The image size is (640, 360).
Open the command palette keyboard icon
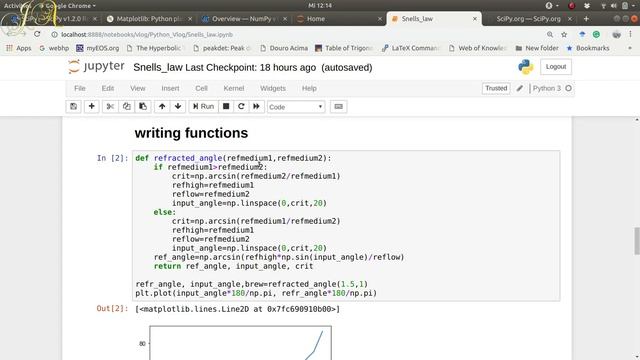click(338, 107)
